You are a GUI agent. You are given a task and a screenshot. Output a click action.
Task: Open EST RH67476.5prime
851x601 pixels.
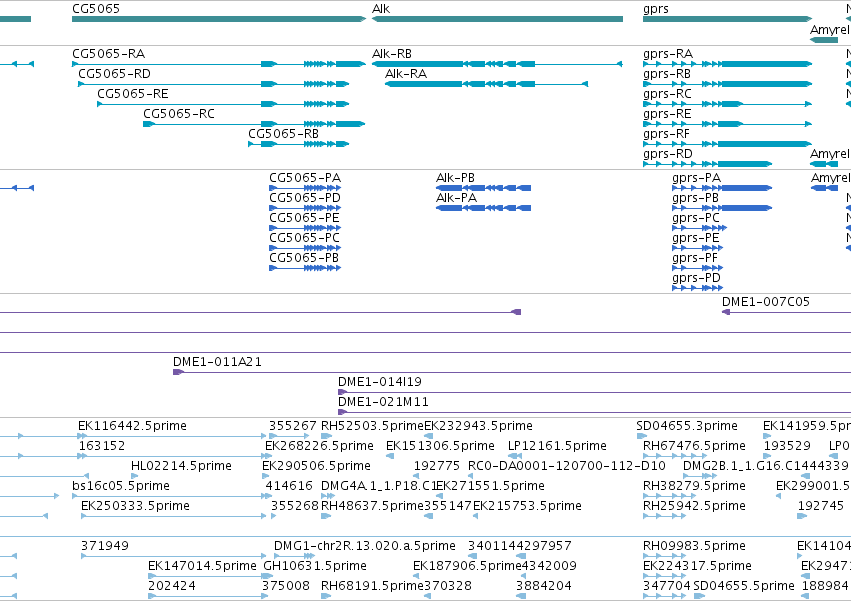click(x=694, y=446)
